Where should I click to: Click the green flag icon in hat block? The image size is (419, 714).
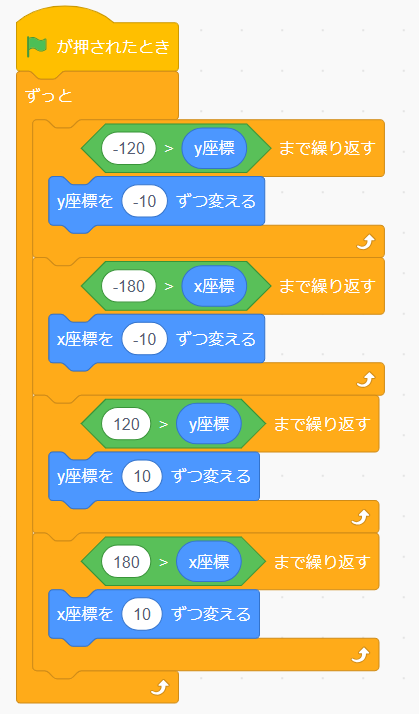(37, 46)
